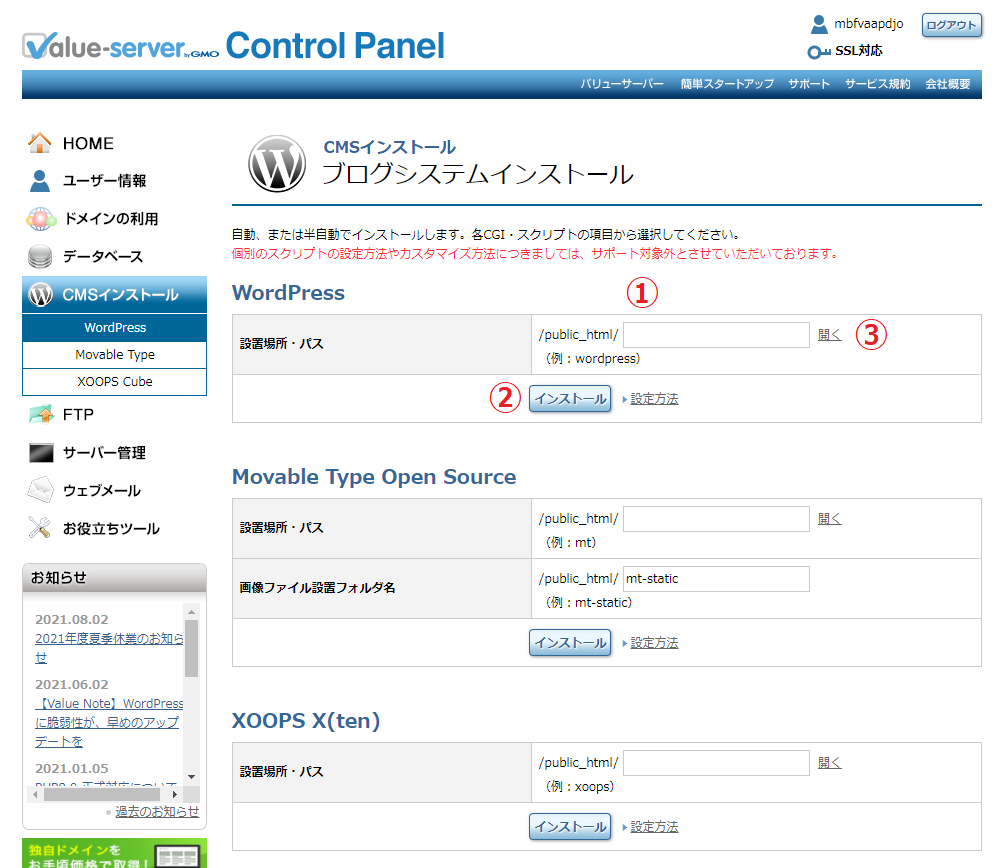Click the news box scroll up arrow
Viewport: 995px width, 868px height.
(x=191, y=612)
